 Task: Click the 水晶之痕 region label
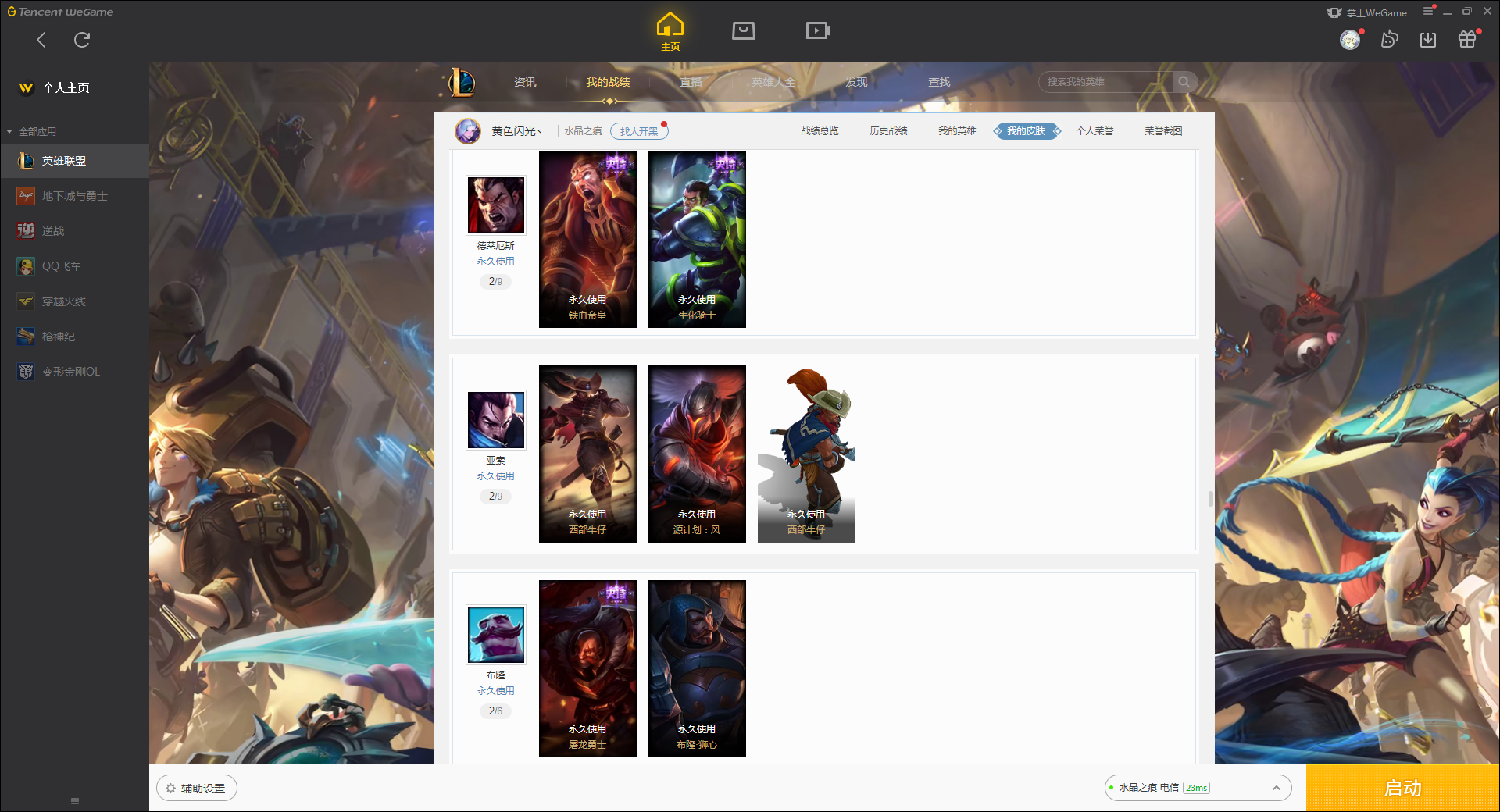point(583,131)
